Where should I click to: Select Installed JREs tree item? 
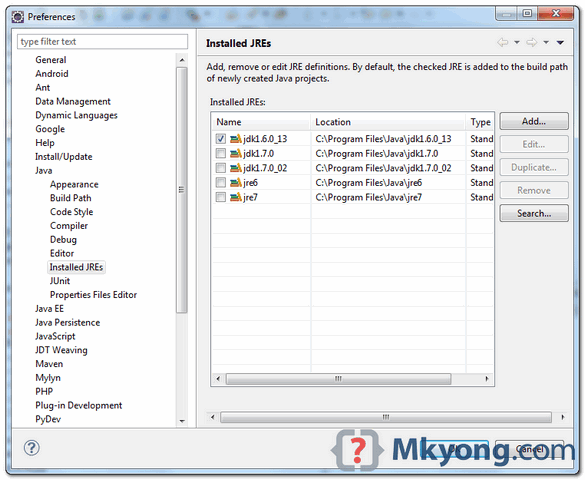[x=76, y=267]
